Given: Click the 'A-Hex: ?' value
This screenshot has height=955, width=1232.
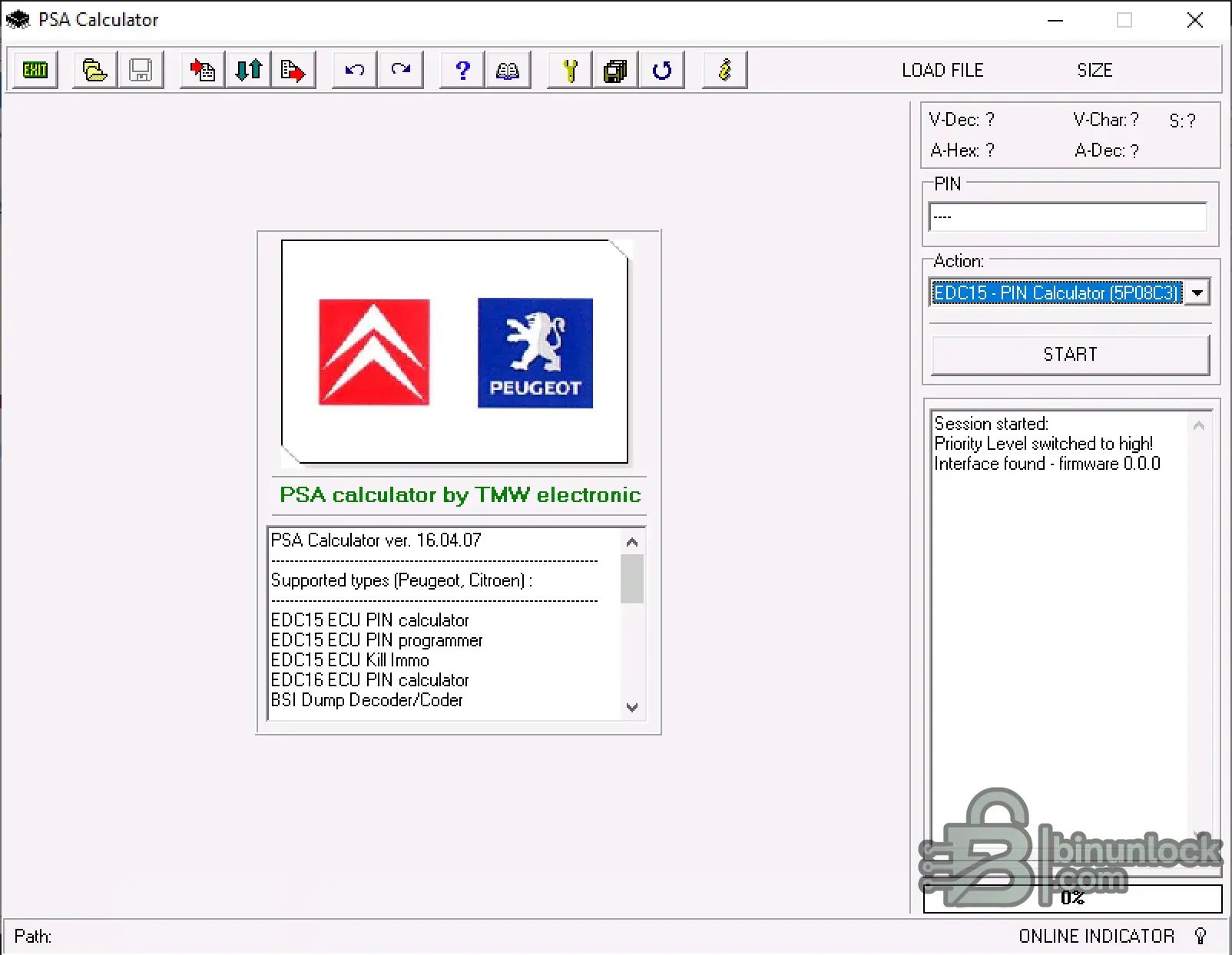Looking at the screenshot, I should click(x=962, y=150).
